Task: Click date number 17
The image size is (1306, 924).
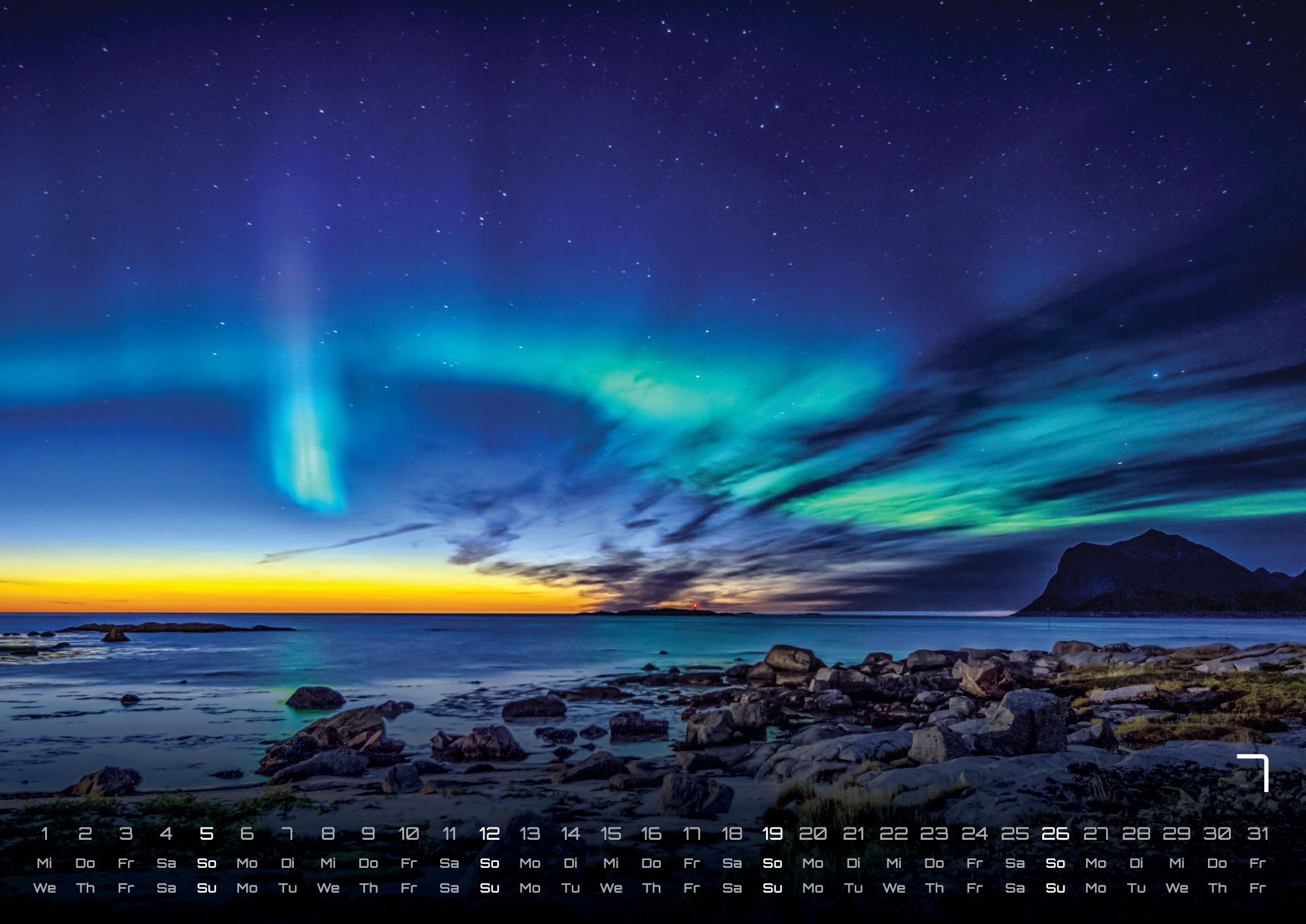Action: click(x=692, y=834)
